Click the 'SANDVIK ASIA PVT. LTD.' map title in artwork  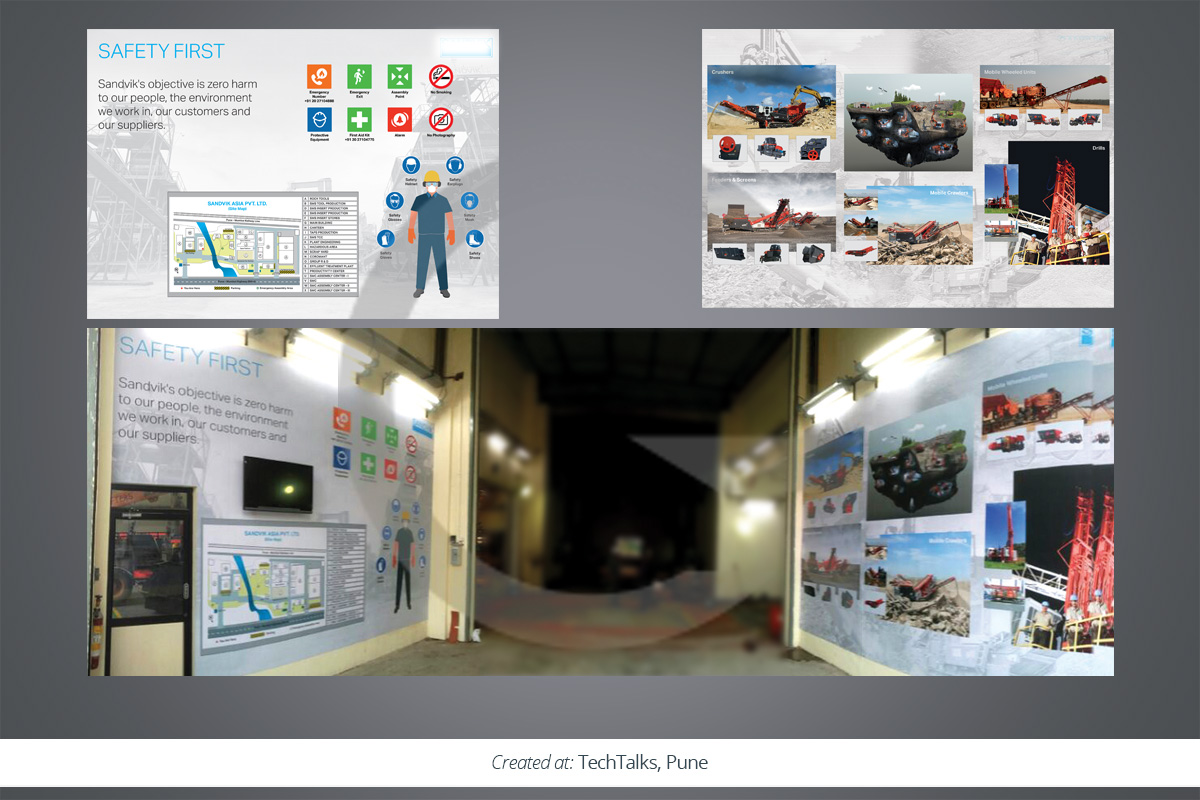click(x=236, y=202)
